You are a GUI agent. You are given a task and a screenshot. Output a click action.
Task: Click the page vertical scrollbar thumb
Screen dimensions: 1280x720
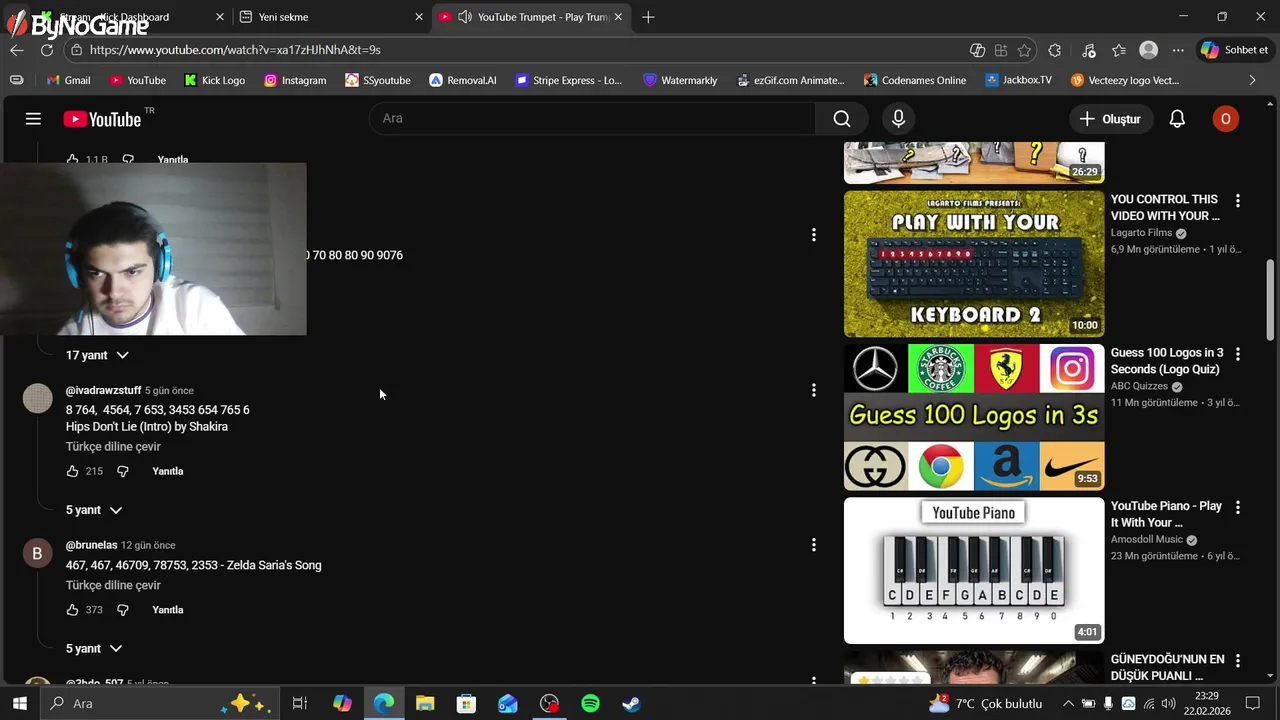[1271, 300]
